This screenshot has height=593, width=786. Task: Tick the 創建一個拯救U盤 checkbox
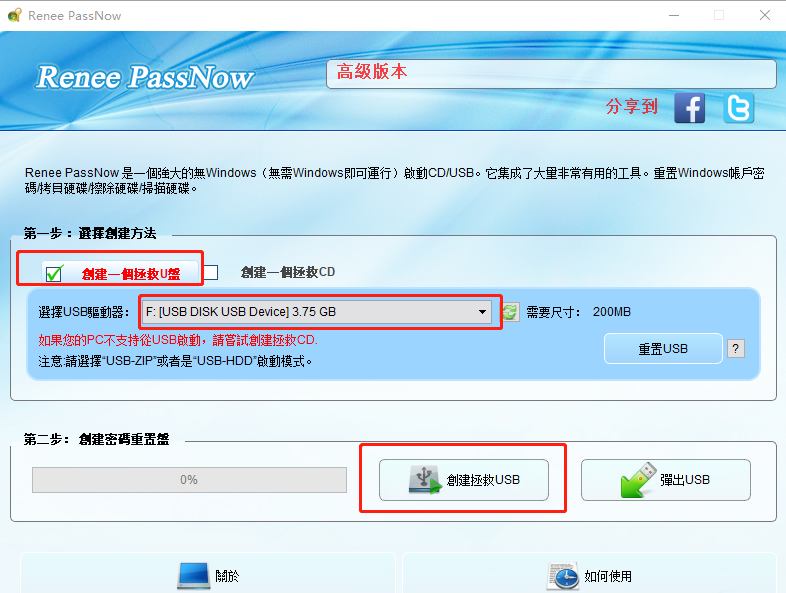point(54,273)
